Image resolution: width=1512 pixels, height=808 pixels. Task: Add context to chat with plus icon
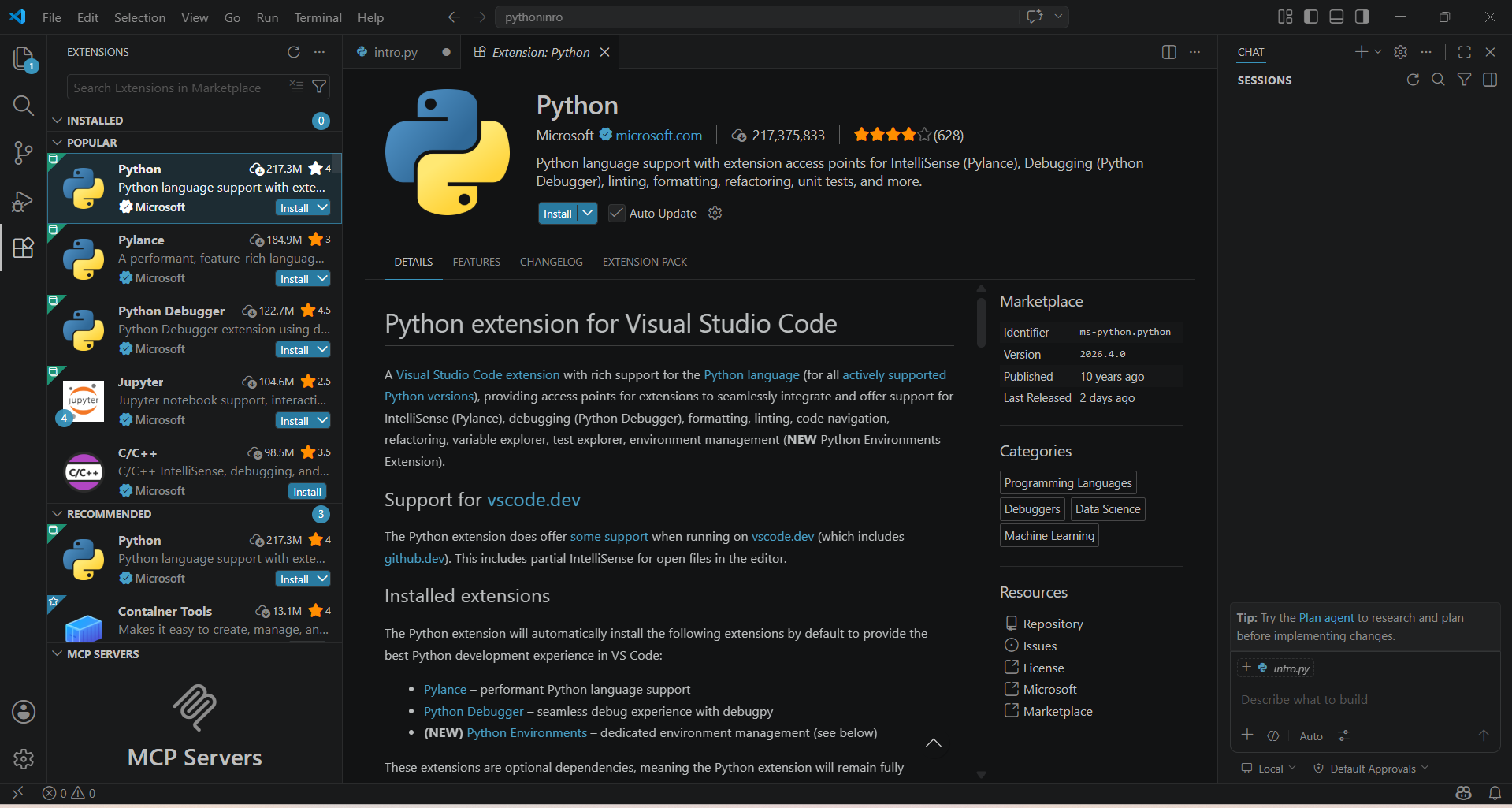(1247, 735)
